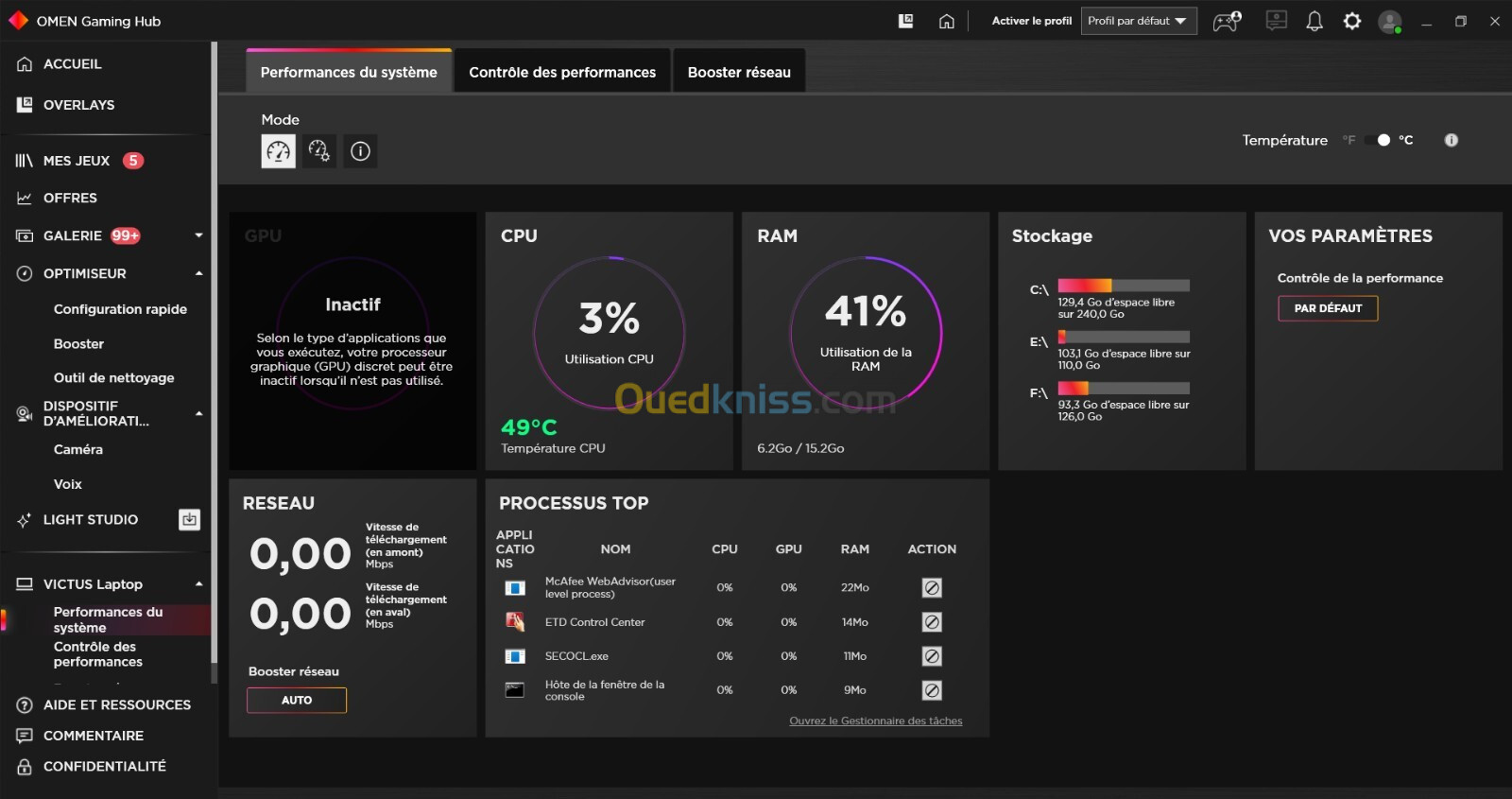Open OVERLAYS in the sidebar
The image size is (1512, 799).
78,105
